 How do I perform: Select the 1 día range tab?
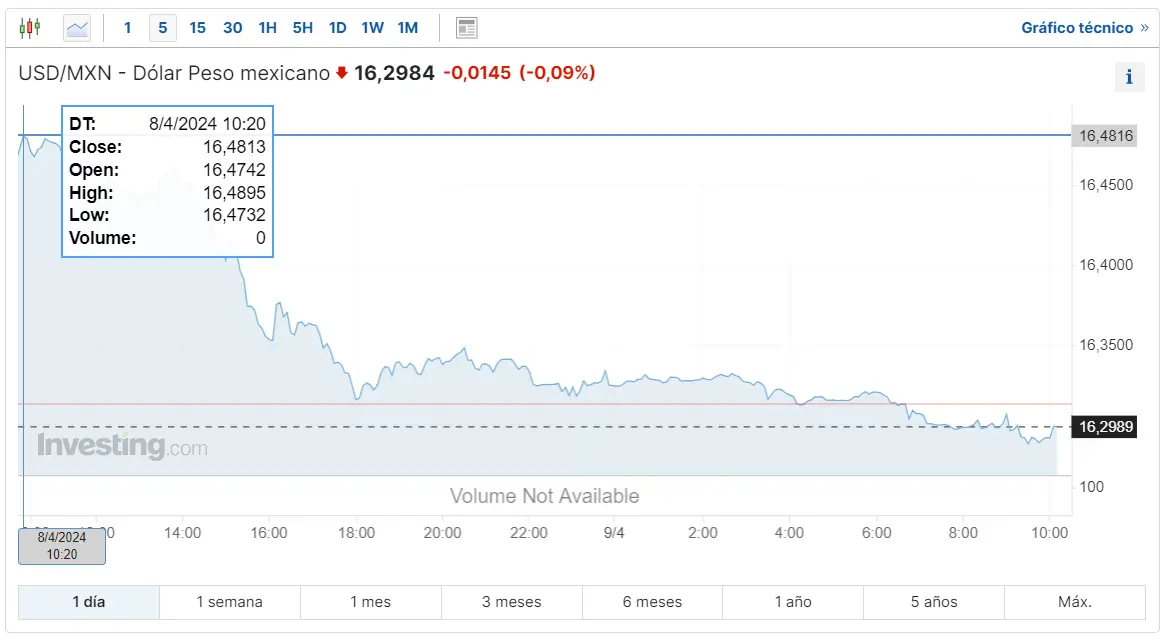(89, 602)
